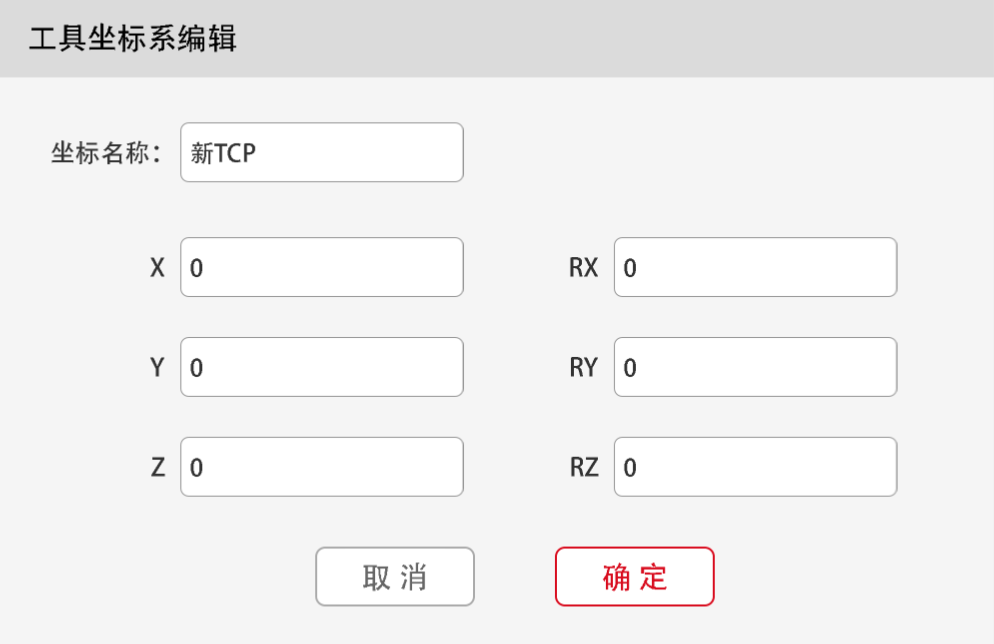Focus the X coordinate input field

click(x=321, y=267)
